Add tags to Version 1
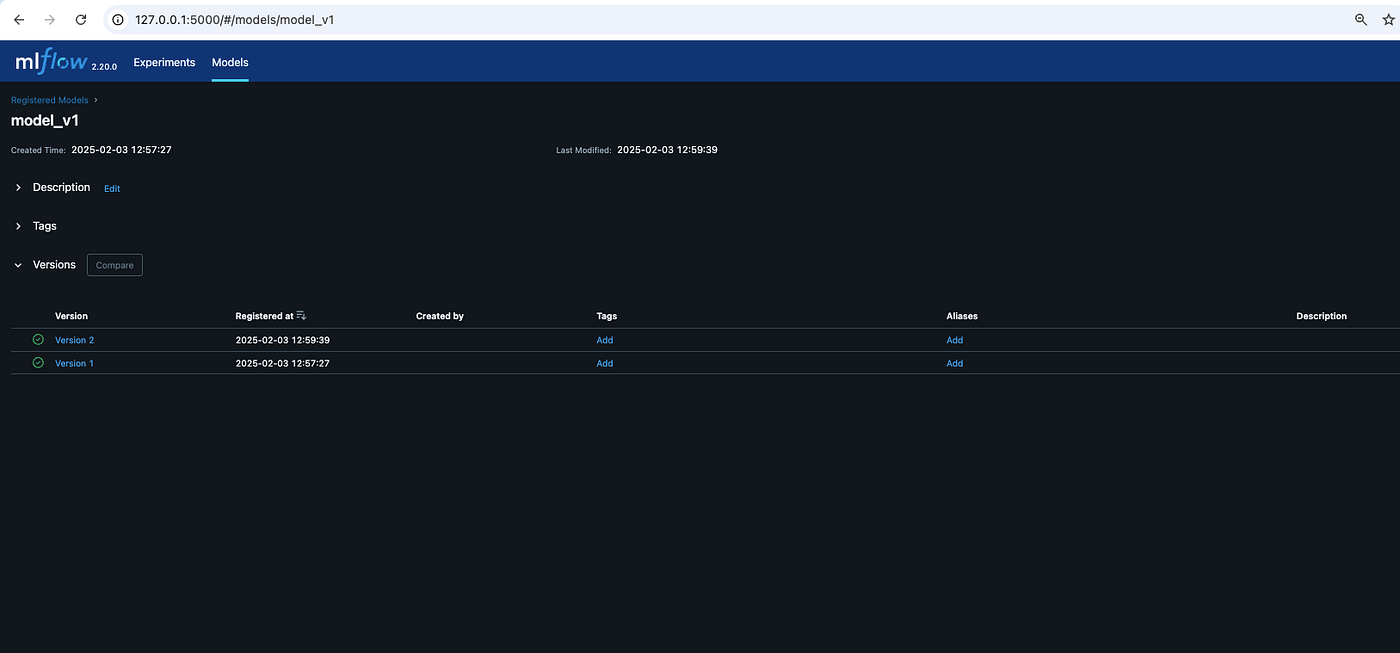This screenshot has height=653, width=1400. tap(605, 363)
